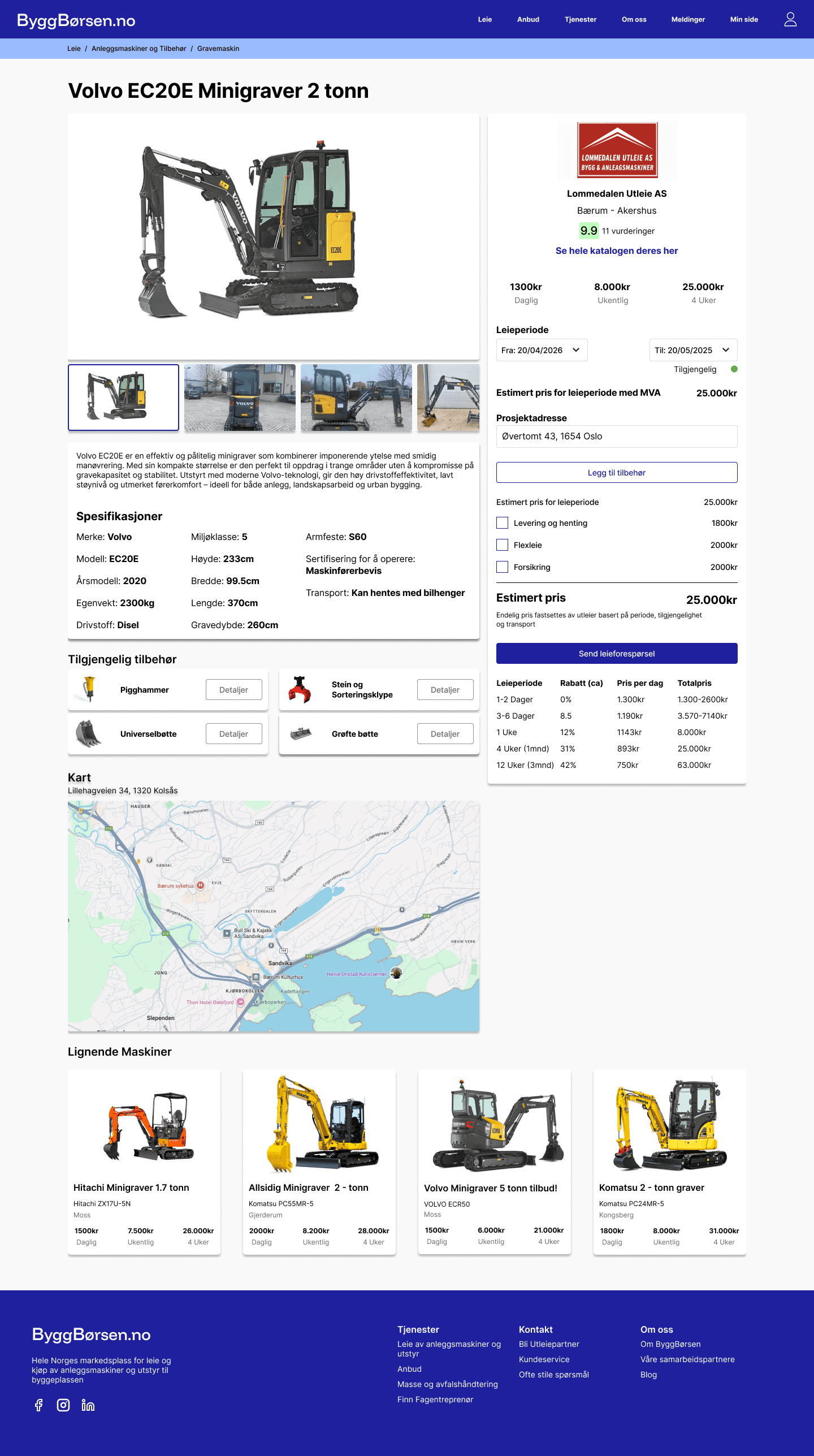Enable Levering og henting checkbox
The width and height of the screenshot is (814, 1456).
tap(502, 522)
